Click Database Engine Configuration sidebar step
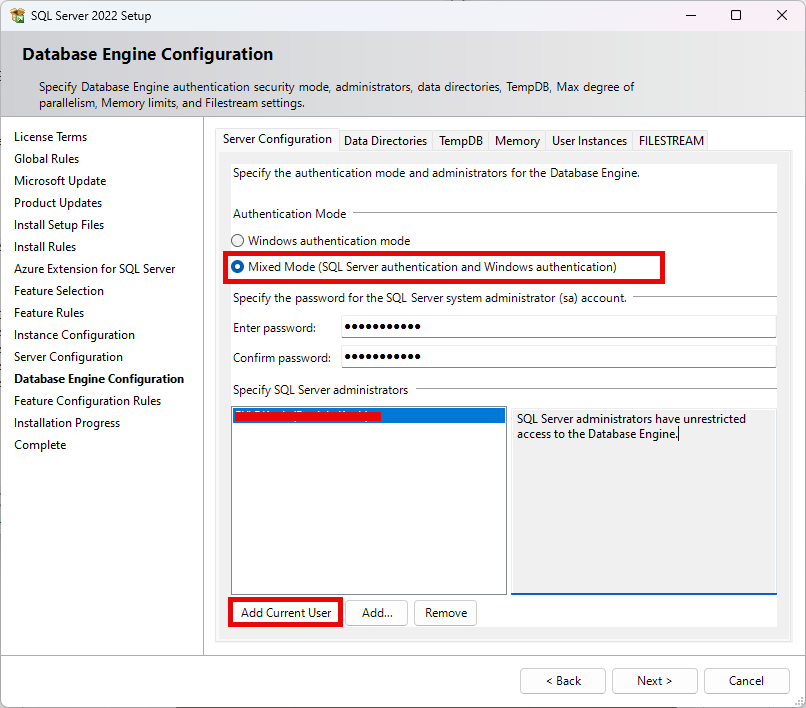Image resolution: width=806 pixels, height=708 pixels. (99, 379)
